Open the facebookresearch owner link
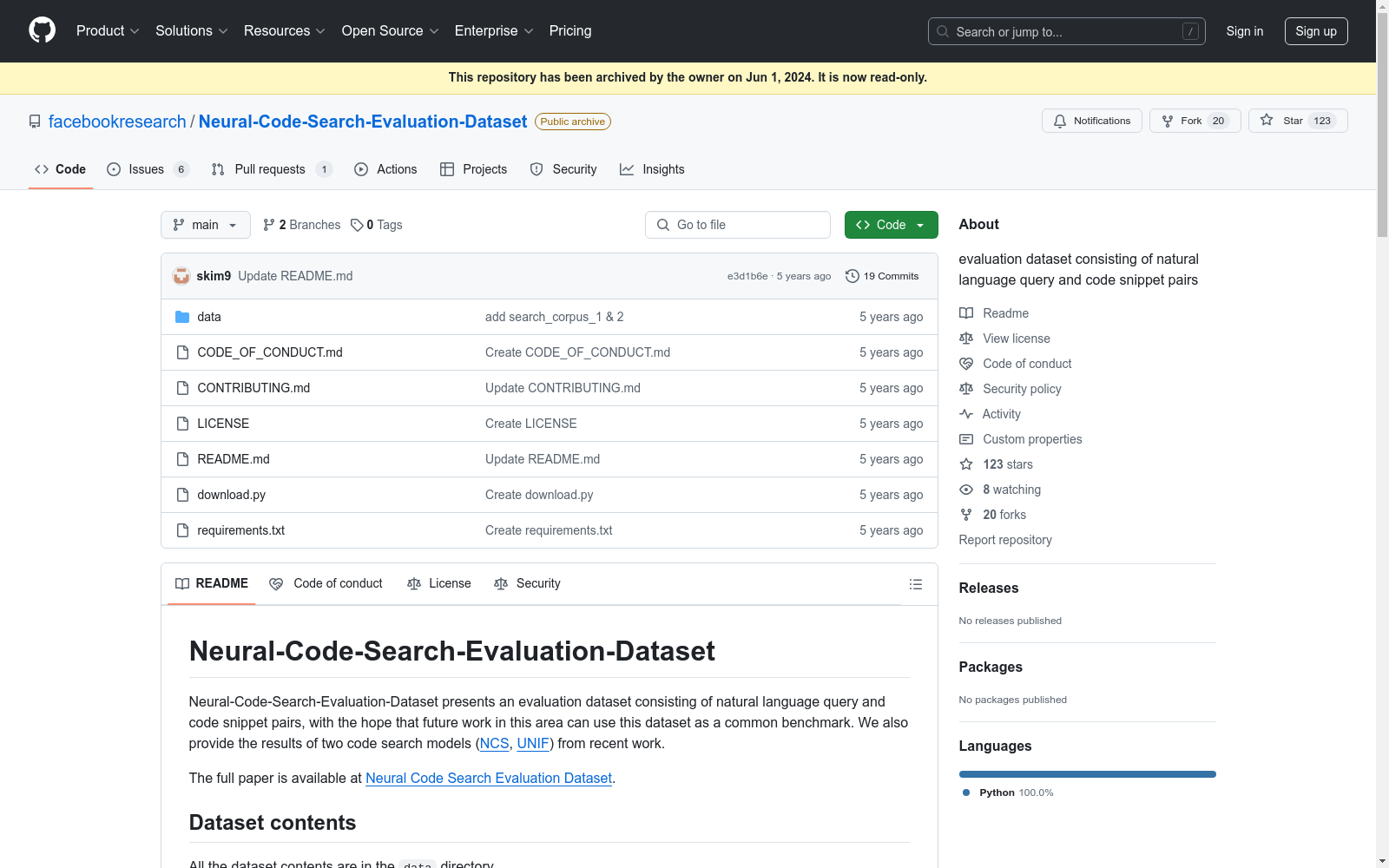1389x868 pixels. [117, 122]
